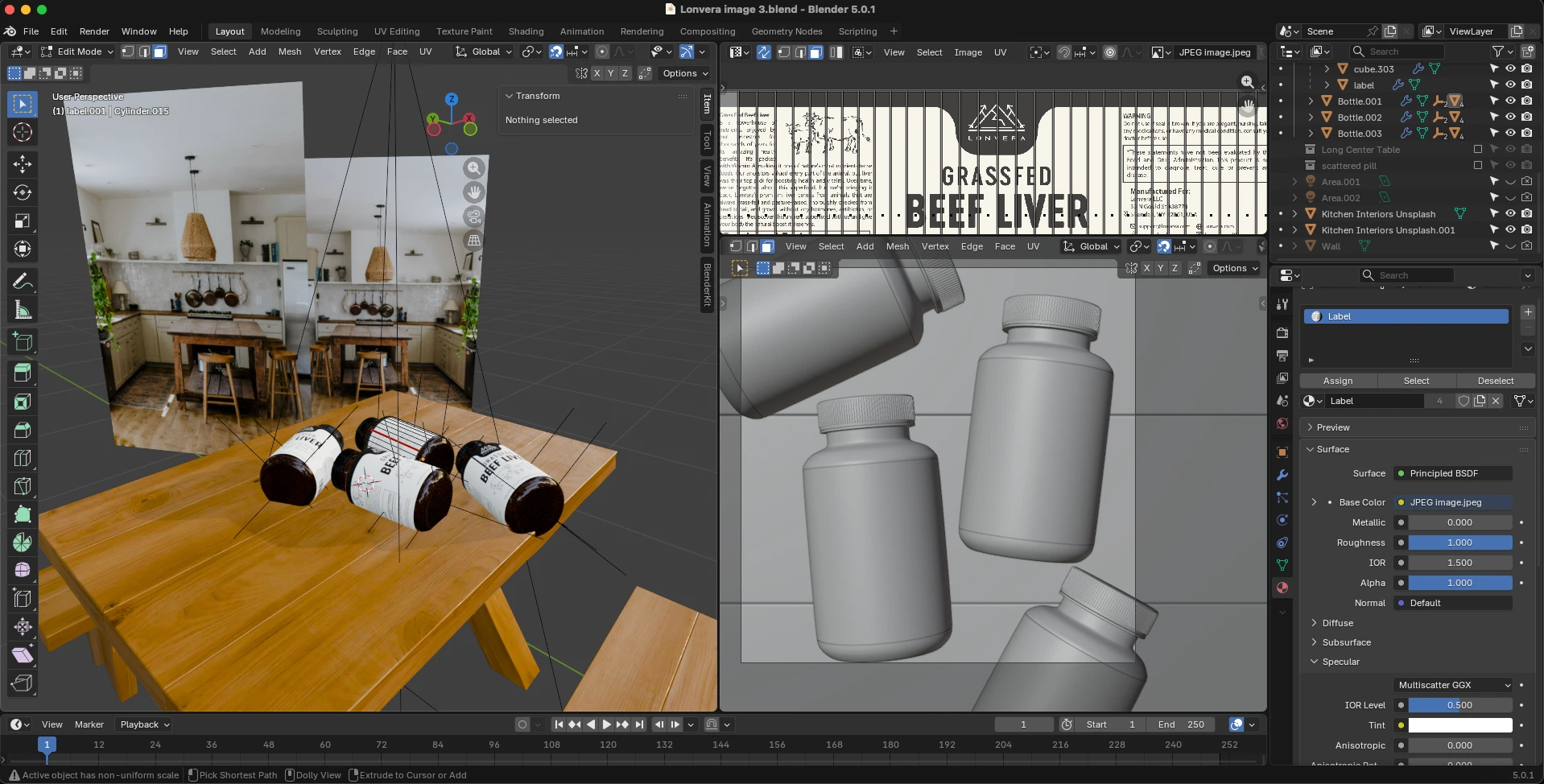Select the 3D Cursor tool
The width and height of the screenshot is (1544, 784).
click(x=23, y=132)
